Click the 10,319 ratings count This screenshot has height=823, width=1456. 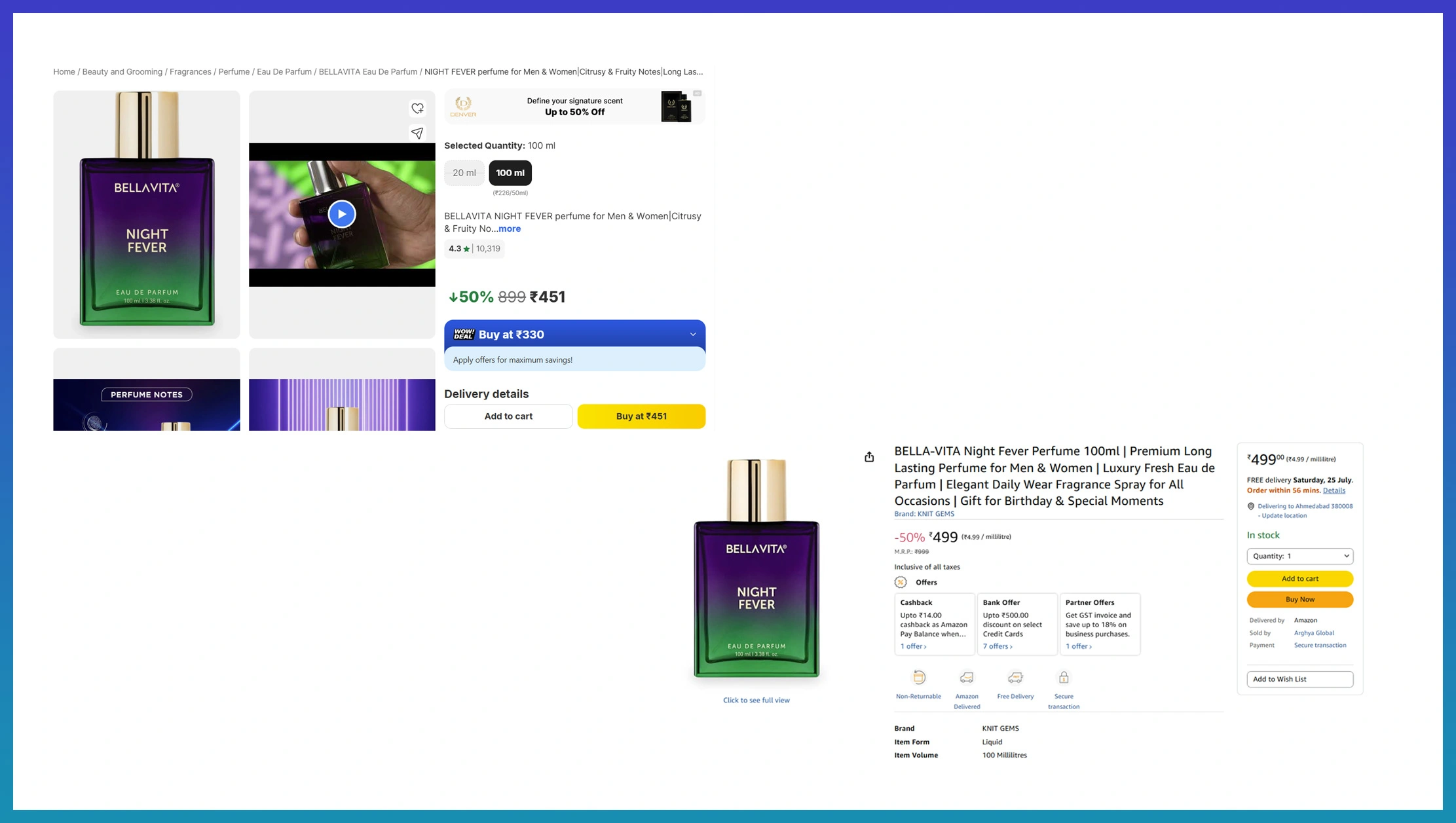click(x=488, y=249)
